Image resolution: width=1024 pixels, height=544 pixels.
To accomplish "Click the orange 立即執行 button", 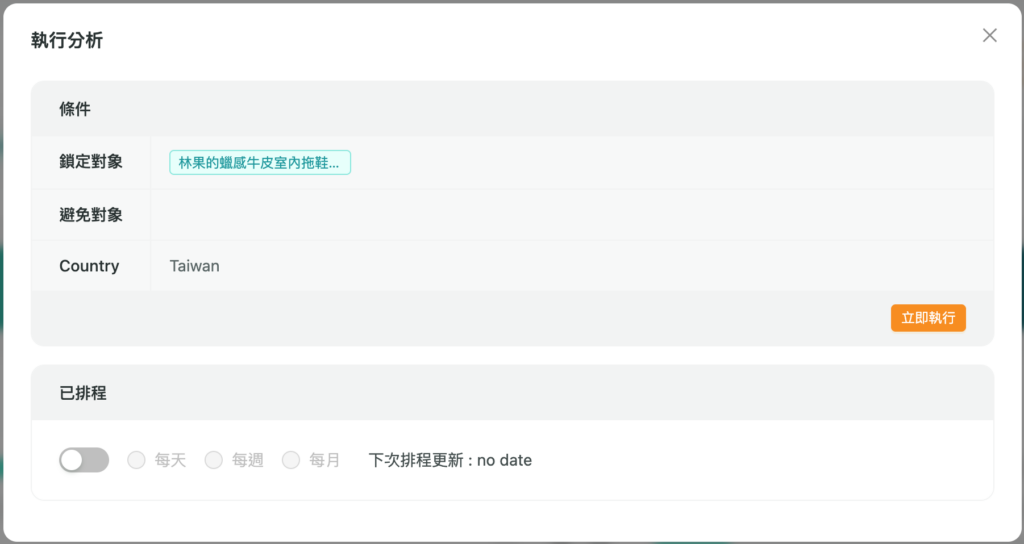I will point(928,318).
